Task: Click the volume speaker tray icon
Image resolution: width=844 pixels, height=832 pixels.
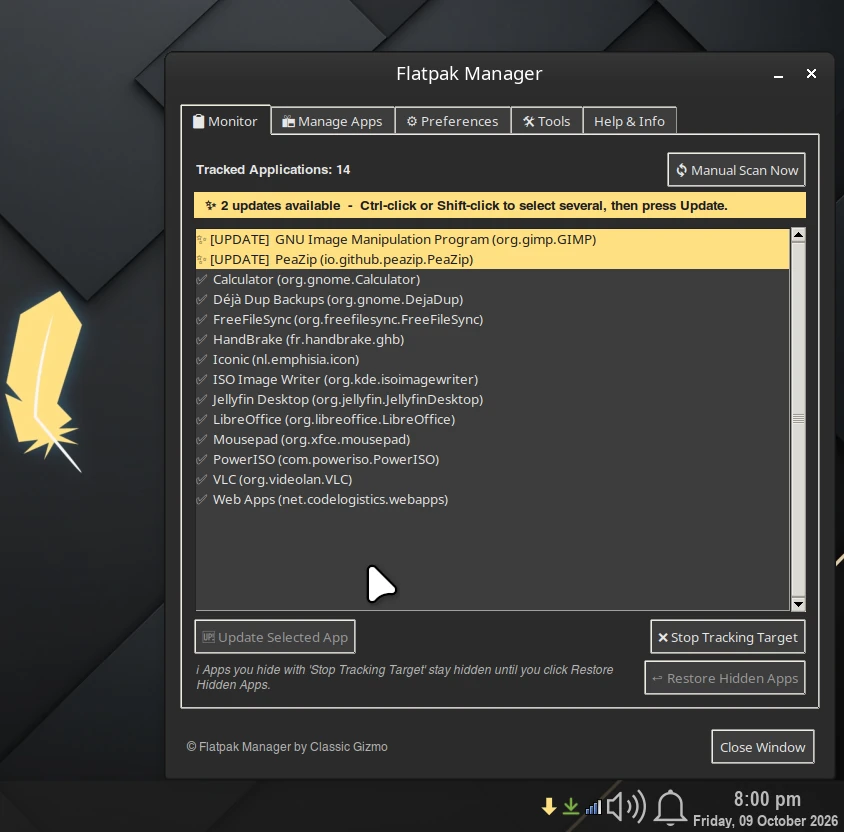Action: tap(626, 806)
